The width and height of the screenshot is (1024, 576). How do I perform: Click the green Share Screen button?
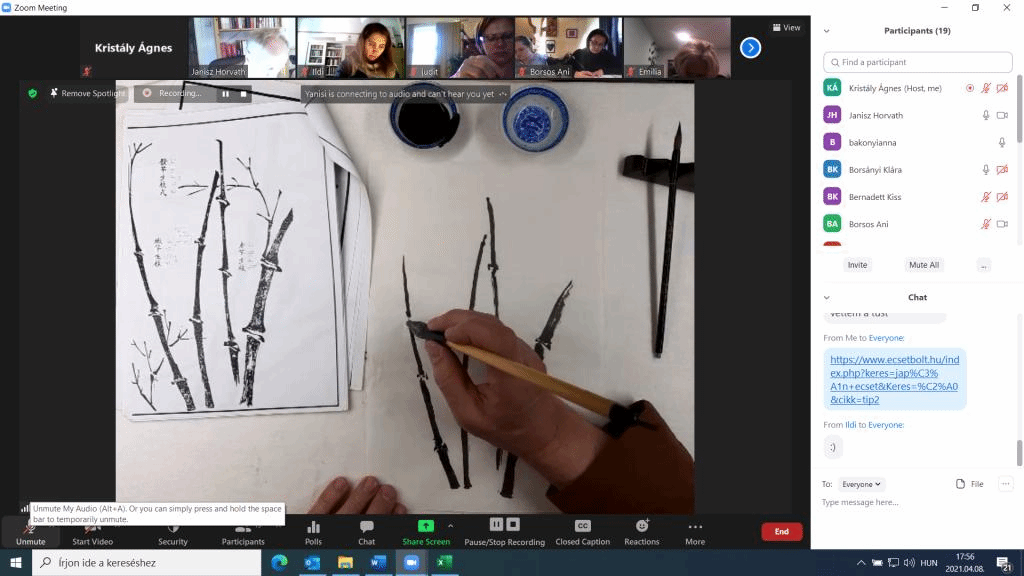426,532
